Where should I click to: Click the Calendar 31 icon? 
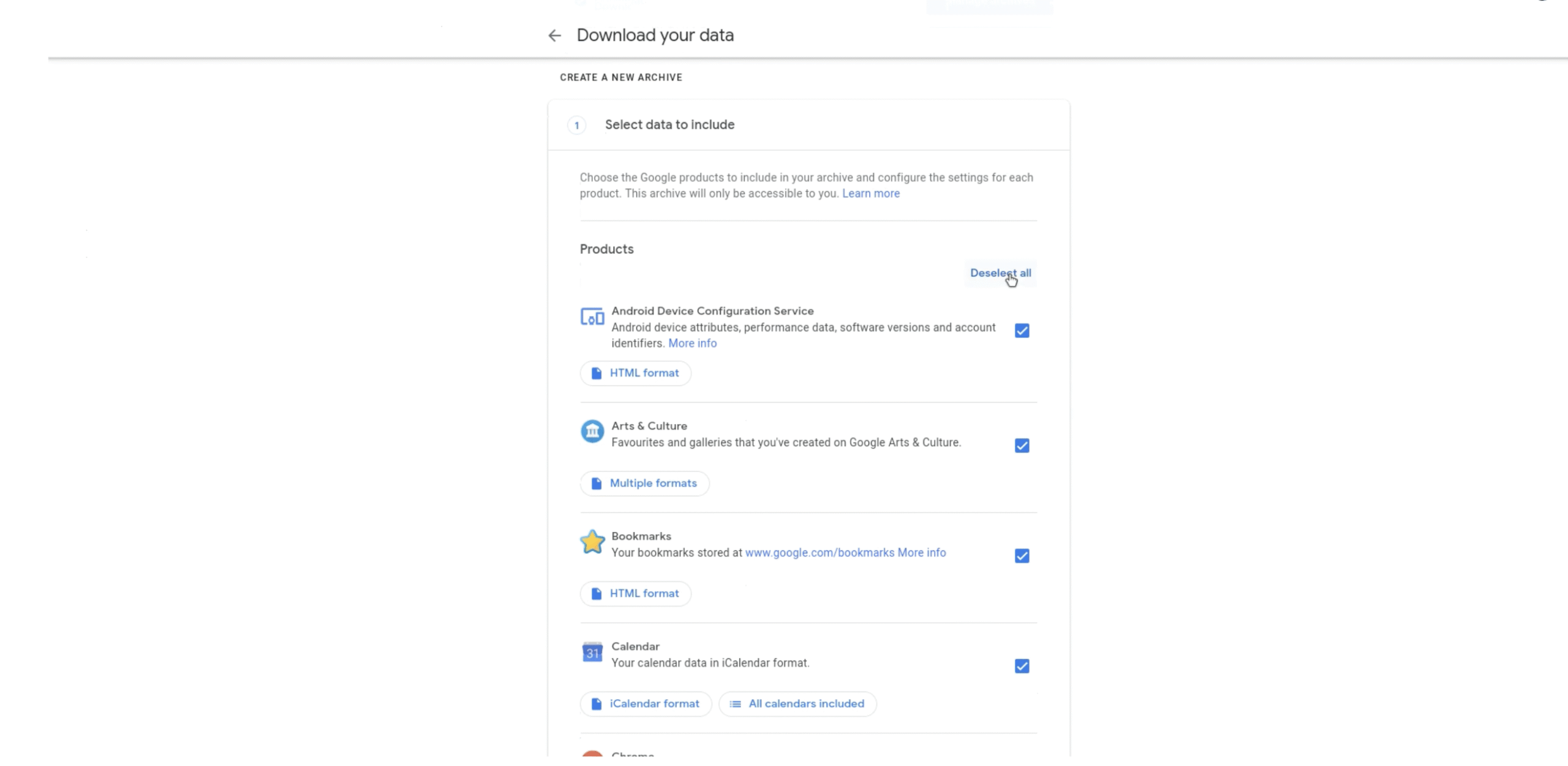[x=592, y=652]
